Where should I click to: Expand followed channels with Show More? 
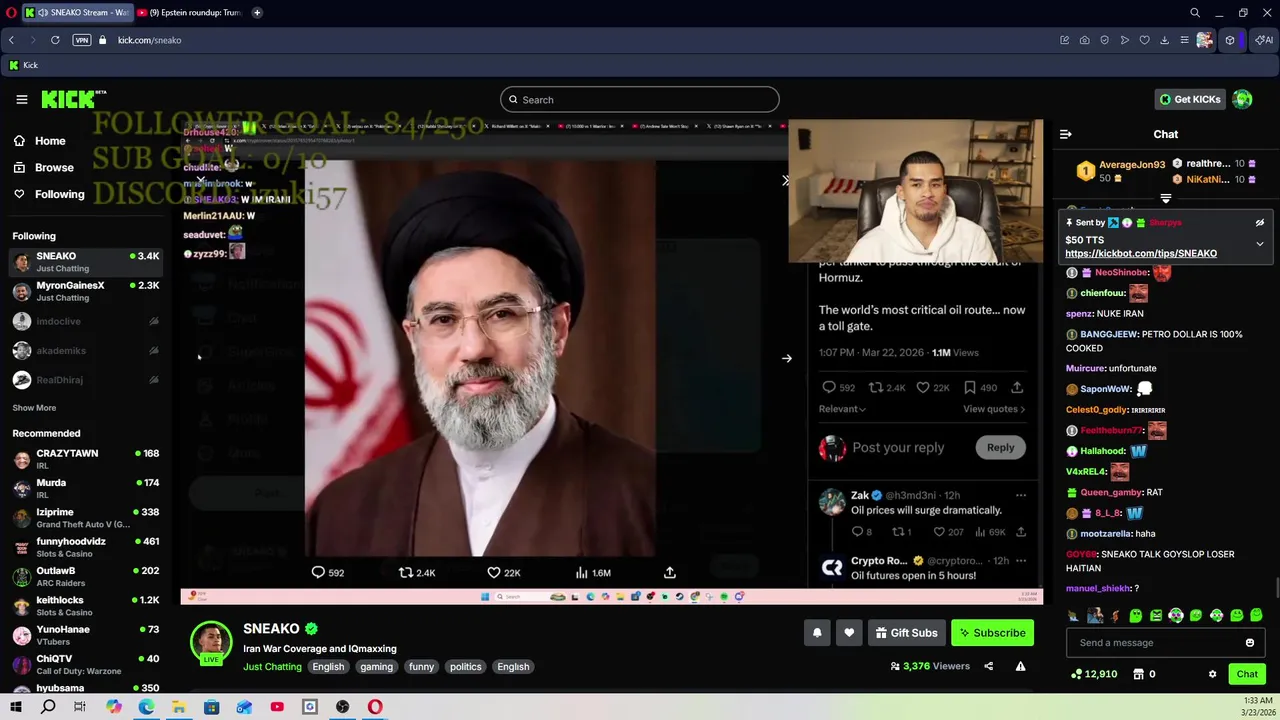pyautogui.click(x=34, y=408)
